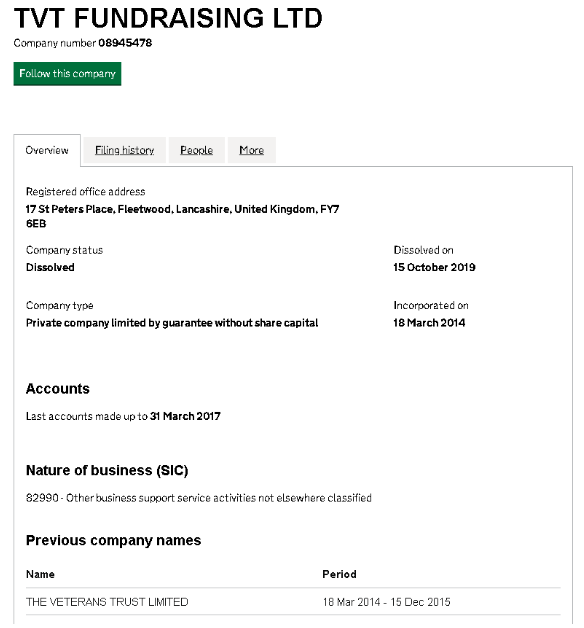Image resolution: width=584 pixels, height=628 pixels.
Task: Click the Dissolved company status value
Action: pos(50,267)
